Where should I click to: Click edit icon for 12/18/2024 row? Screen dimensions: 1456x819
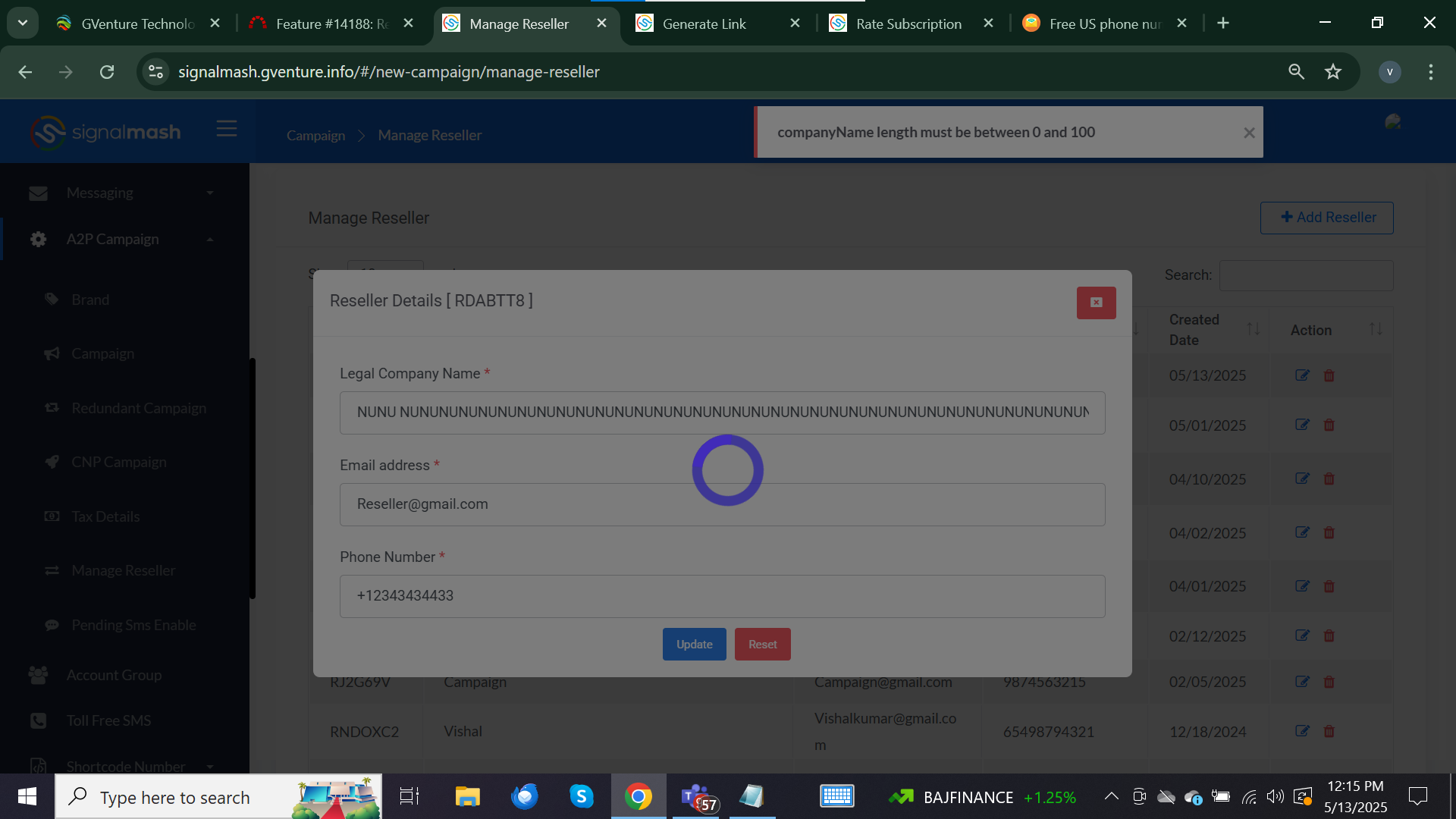[x=1302, y=731]
